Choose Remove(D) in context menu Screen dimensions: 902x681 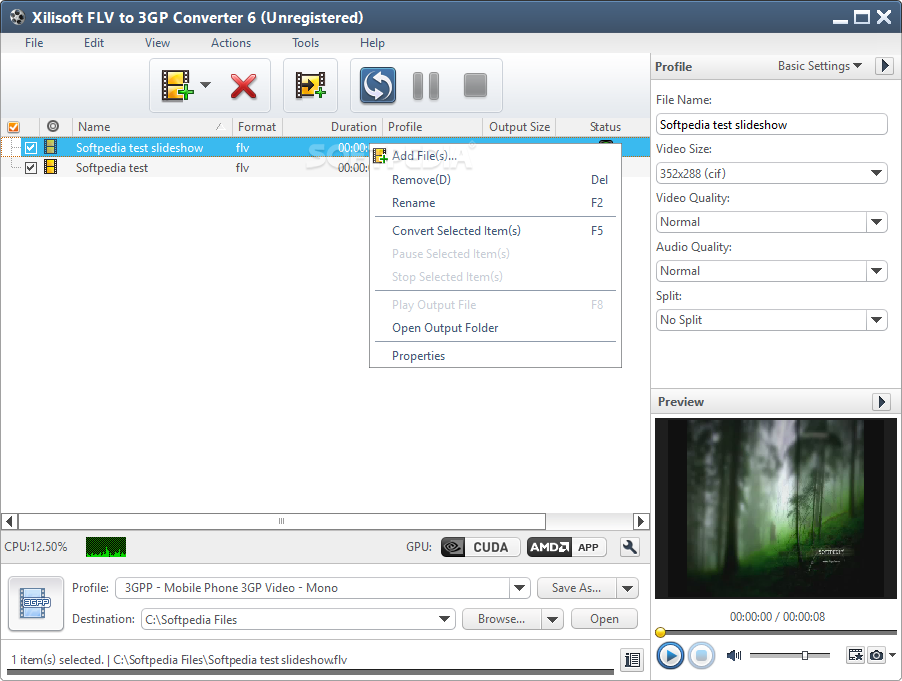[x=495, y=180]
